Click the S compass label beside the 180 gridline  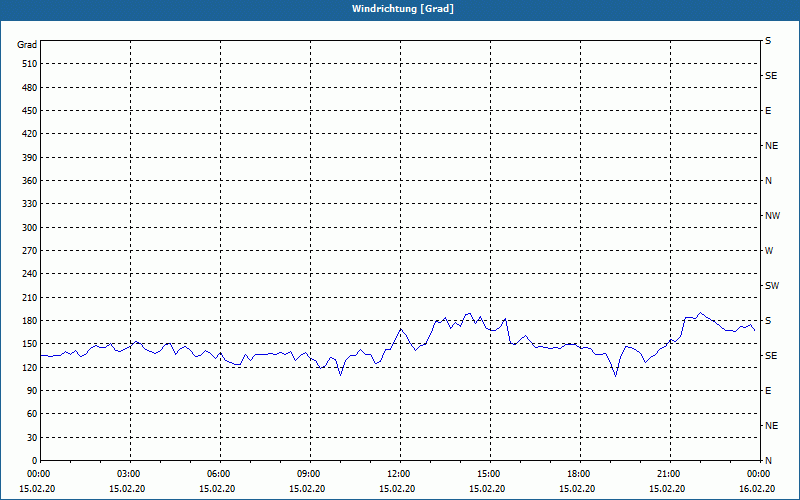point(768,321)
